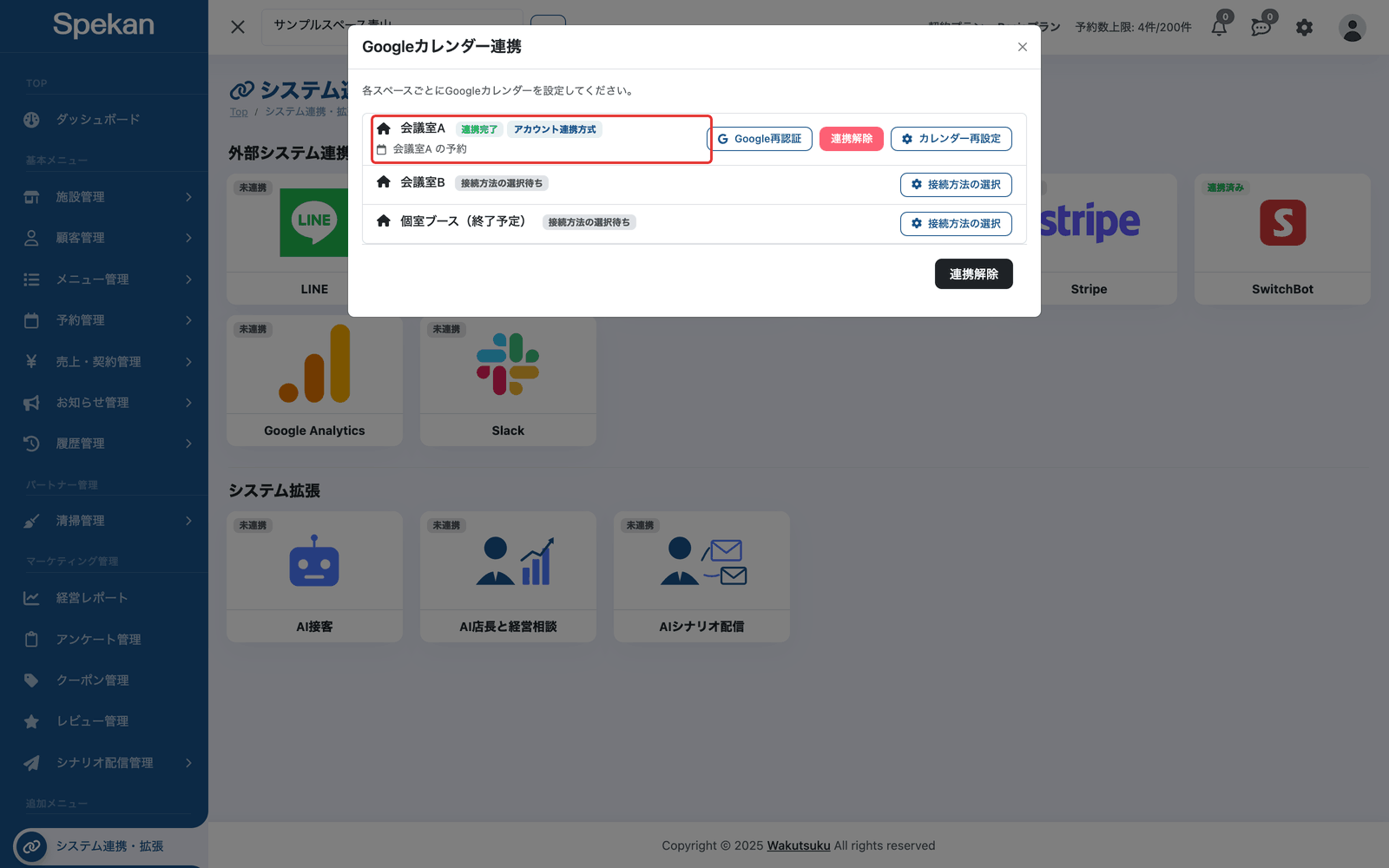Open the Slack integration card
The width and height of the screenshot is (1389, 868).
pyautogui.click(x=508, y=381)
